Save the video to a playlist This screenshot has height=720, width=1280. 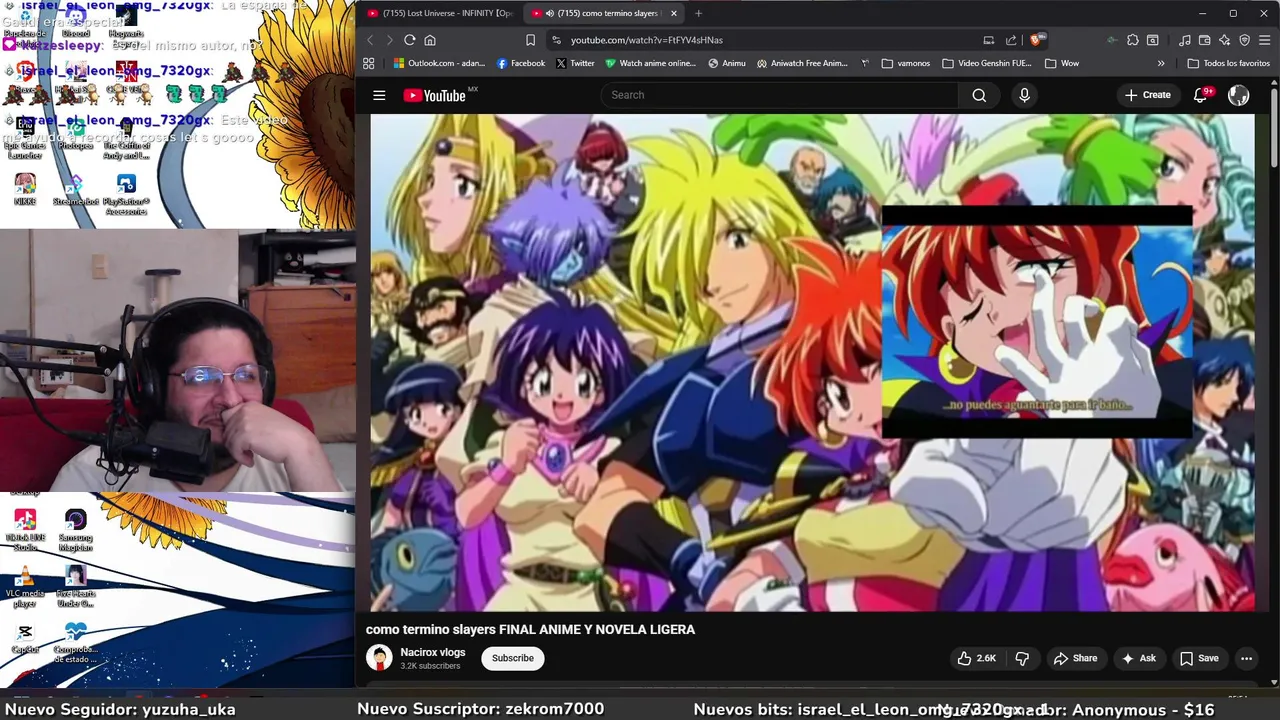[1199, 658]
